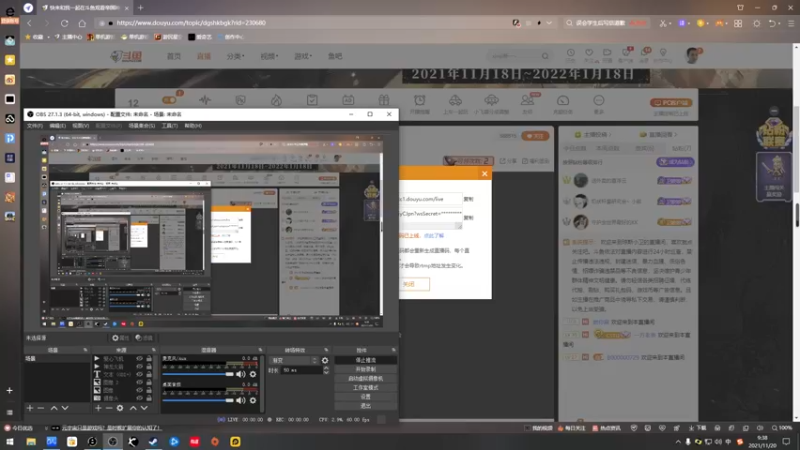Open the OBS 编辑(E) menu
The image size is (800, 450).
pos(57,126)
